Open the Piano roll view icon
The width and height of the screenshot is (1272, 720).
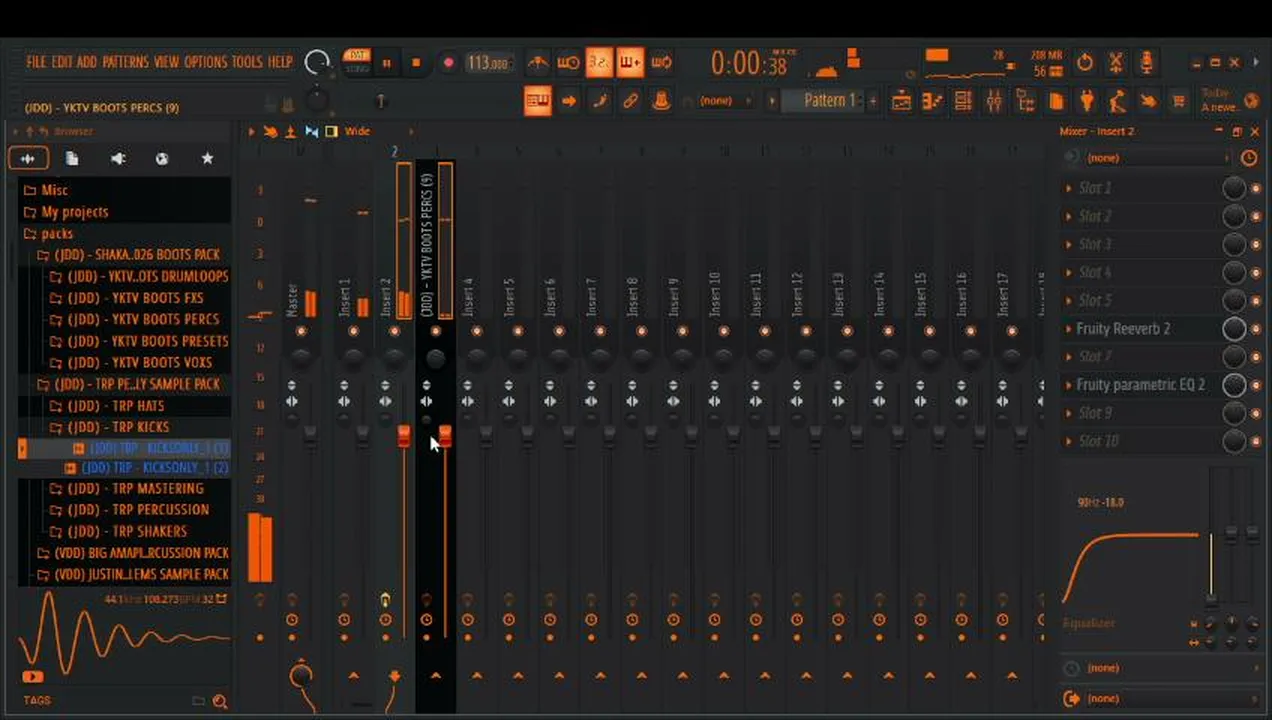(933, 101)
